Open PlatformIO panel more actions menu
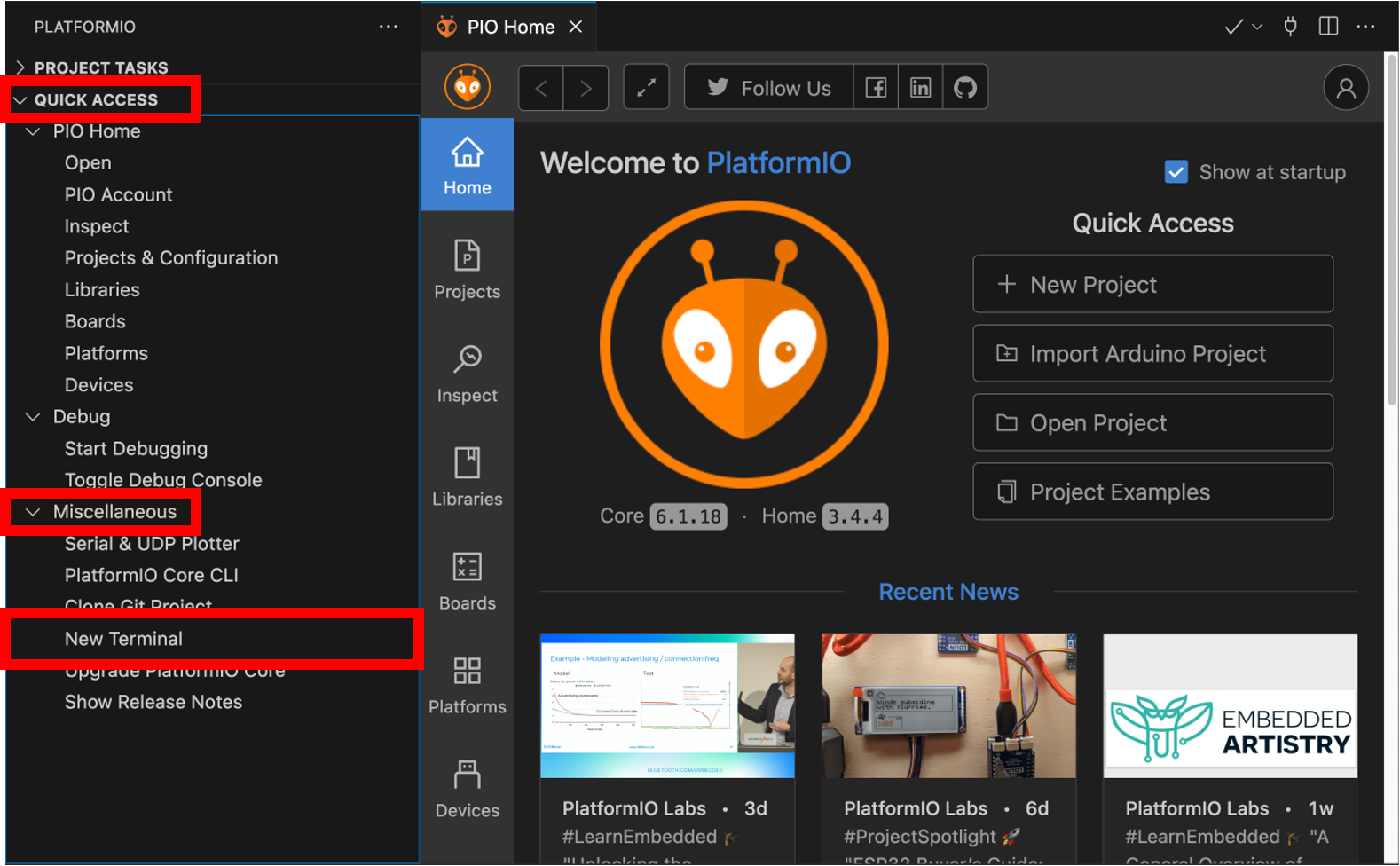1400x866 pixels. pos(388,27)
